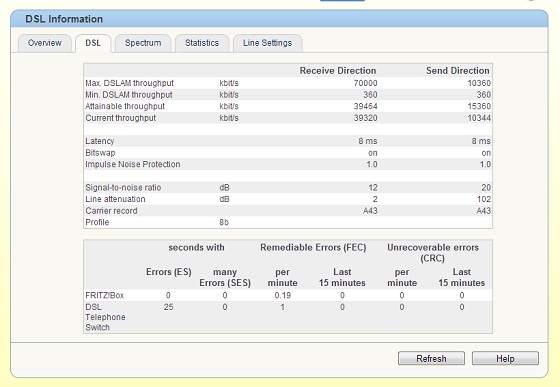Select the Max. DSLAM throughput row label
560x387 pixels.
pyautogui.click(x=129, y=83)
